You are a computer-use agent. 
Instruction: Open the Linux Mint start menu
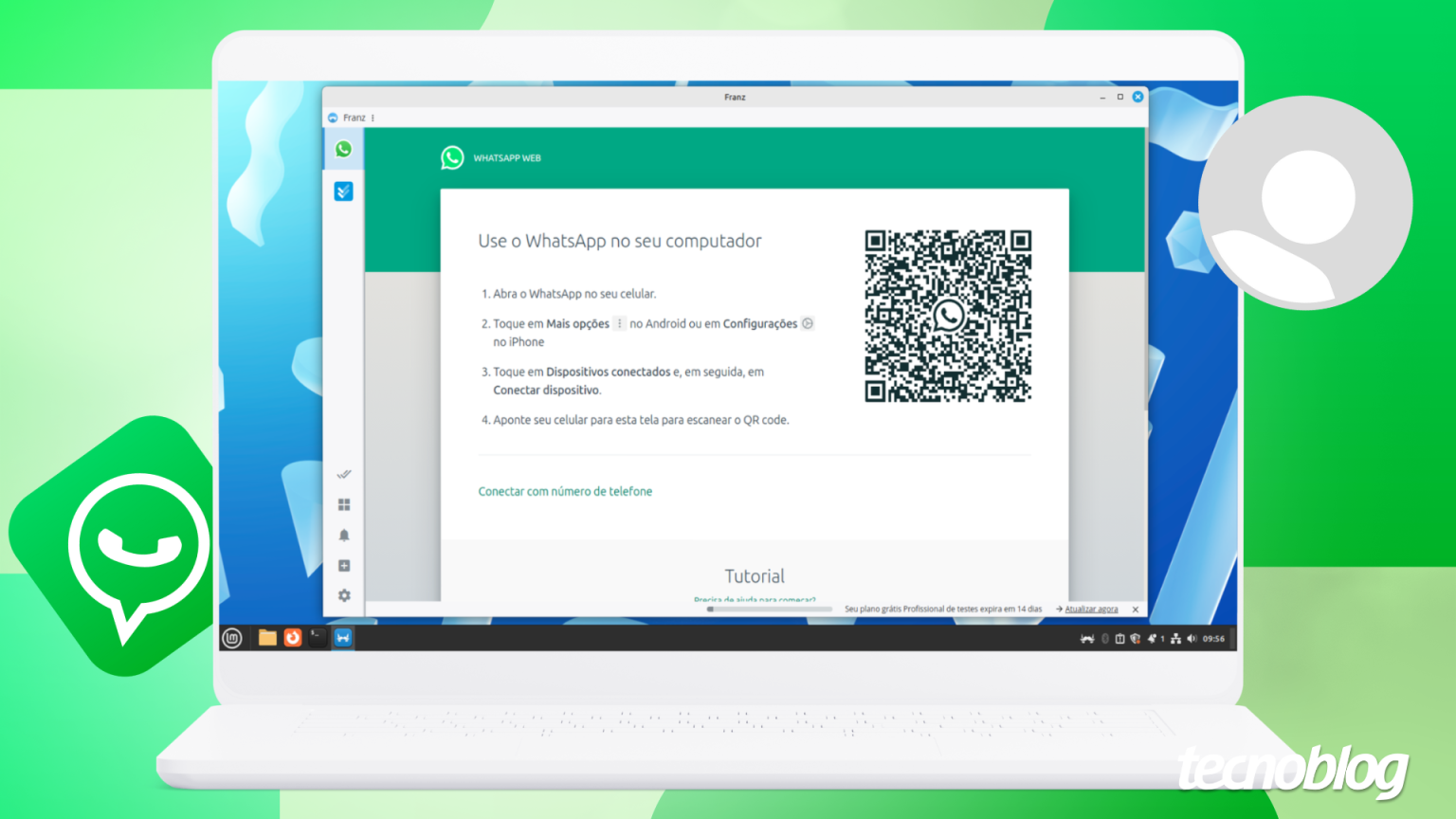coord(232,638)
